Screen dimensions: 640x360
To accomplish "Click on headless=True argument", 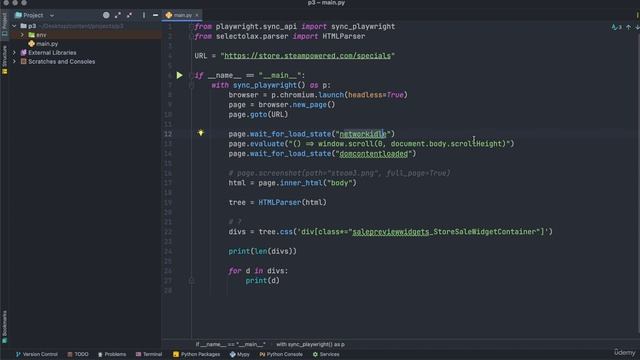I will point(376,95).
